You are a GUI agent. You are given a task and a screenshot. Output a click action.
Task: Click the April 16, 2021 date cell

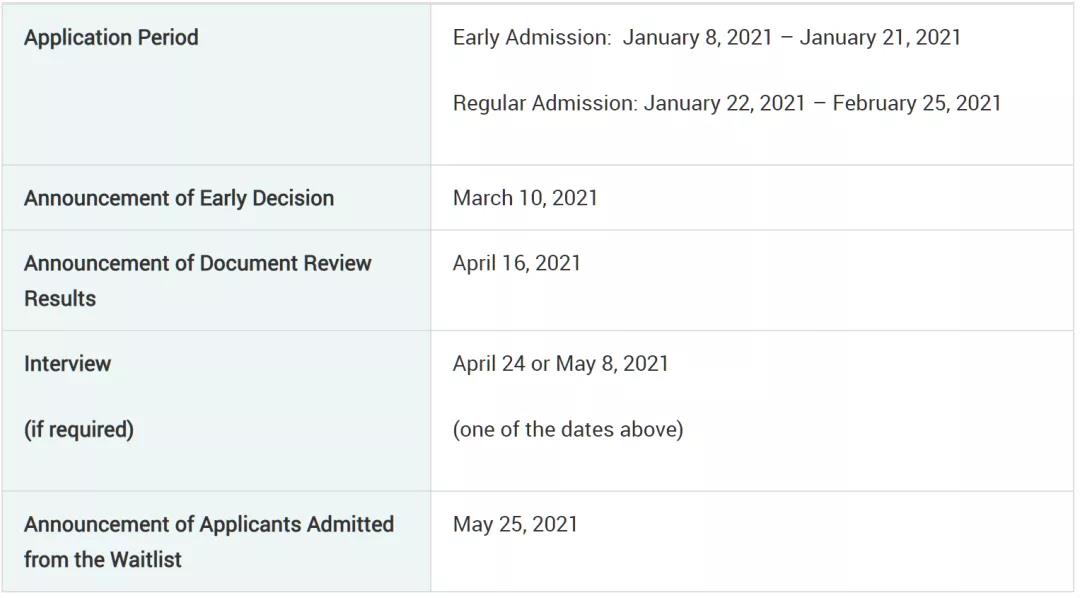point(517,263)
